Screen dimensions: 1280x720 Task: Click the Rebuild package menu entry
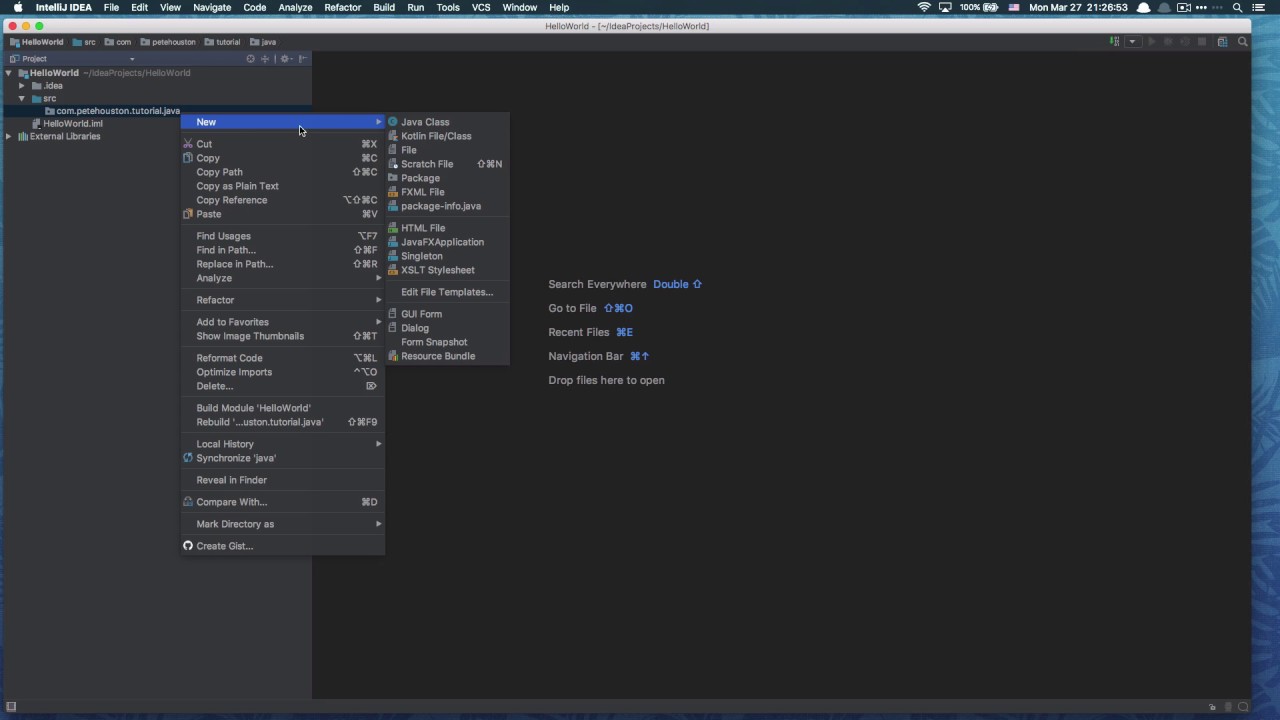tap(283, 422)
